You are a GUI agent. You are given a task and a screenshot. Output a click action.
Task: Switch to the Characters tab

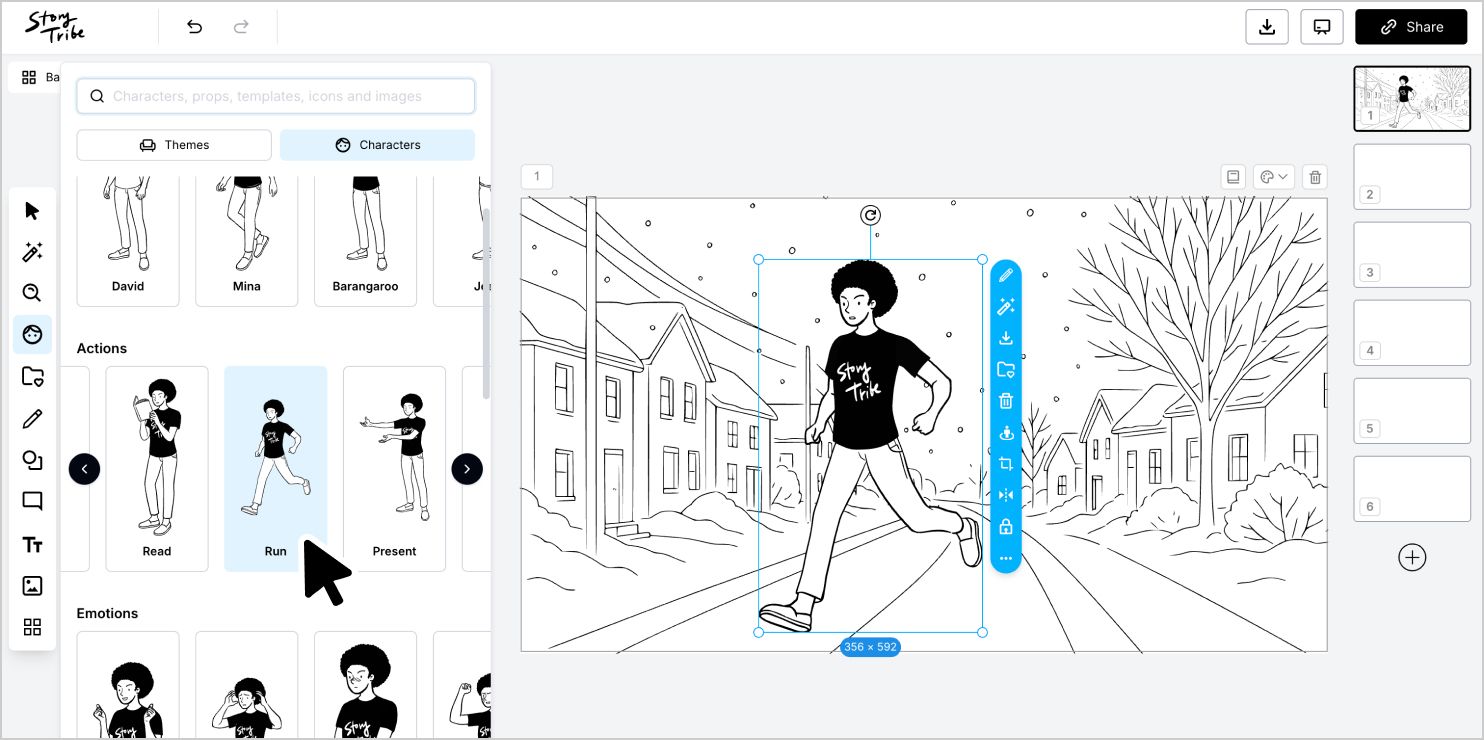[377, 145]
